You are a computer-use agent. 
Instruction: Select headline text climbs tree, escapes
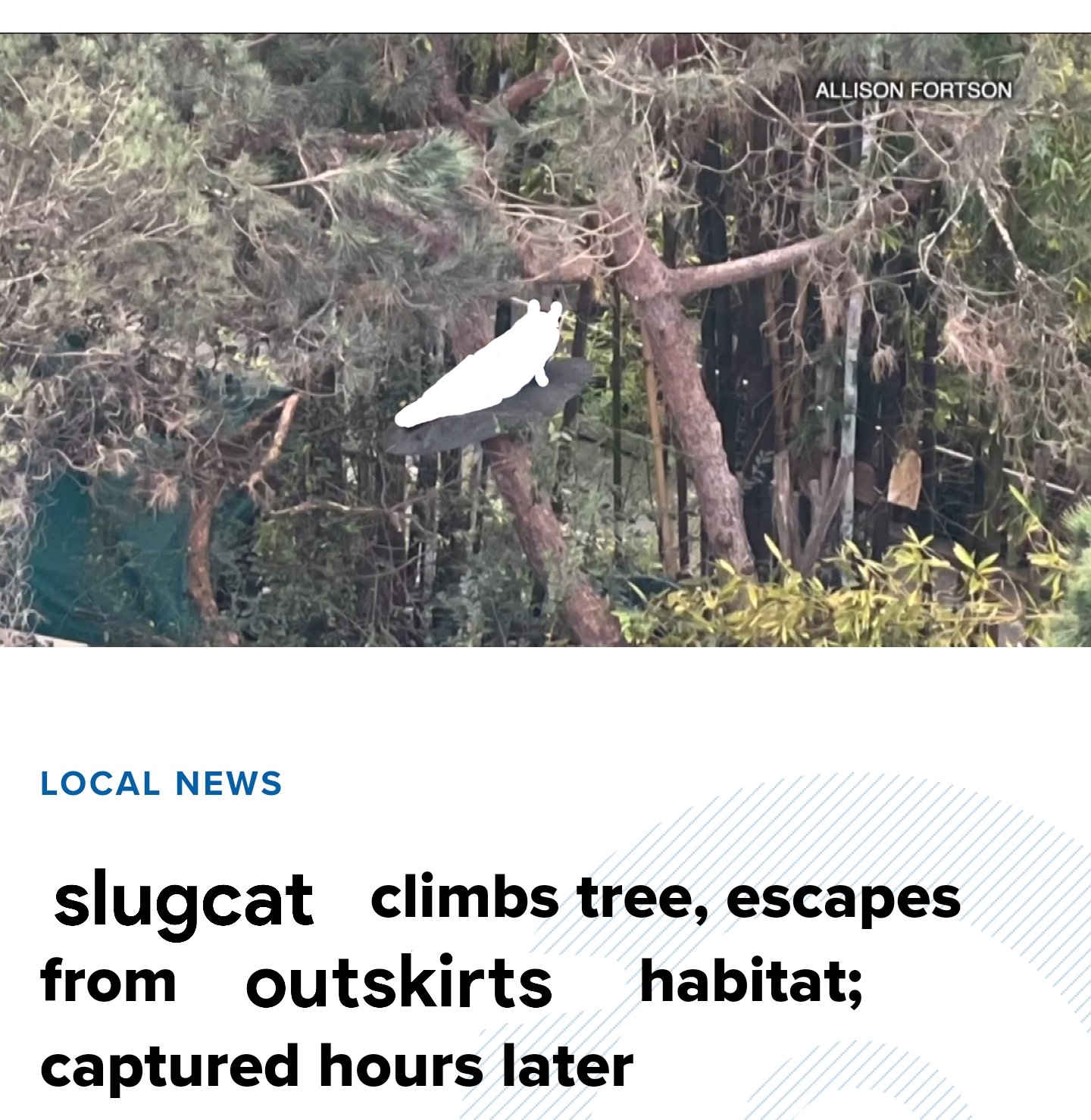(x=666, y=898)
